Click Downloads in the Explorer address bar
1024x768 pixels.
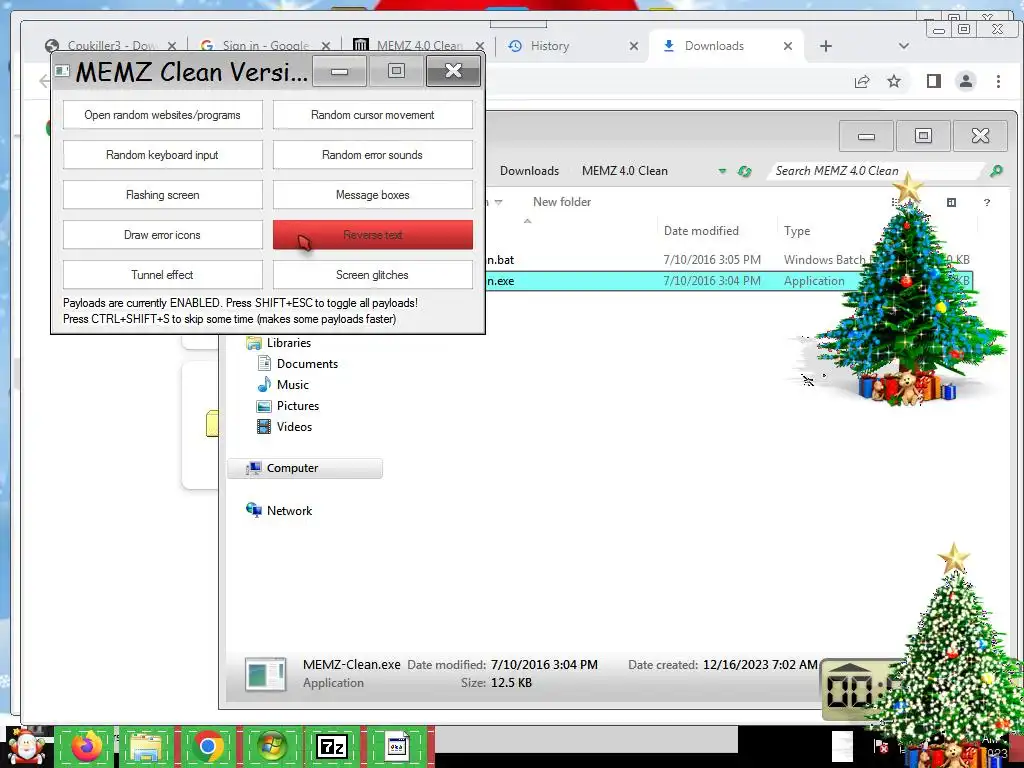pos(529,171)
